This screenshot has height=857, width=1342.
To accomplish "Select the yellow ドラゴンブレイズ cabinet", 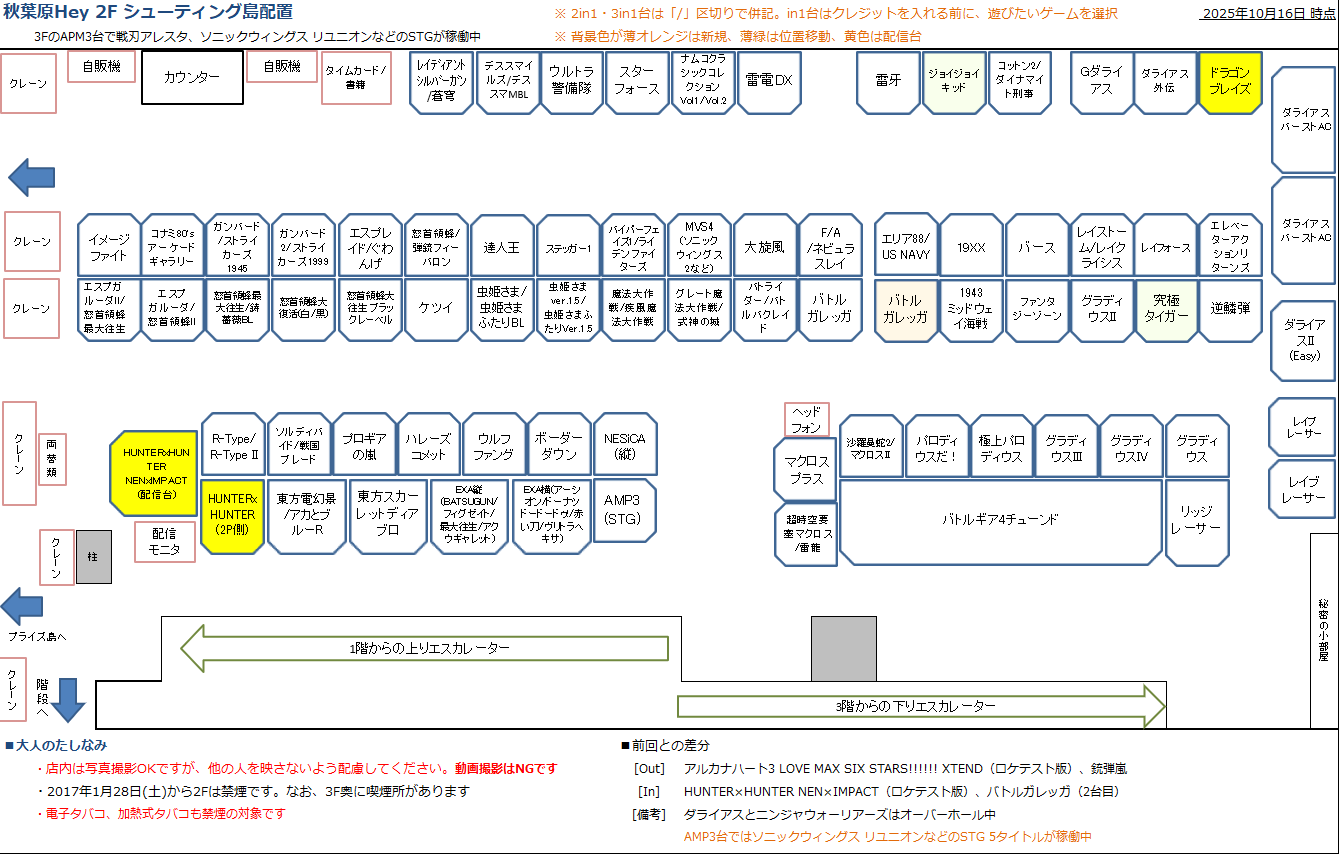I will tap(1230, 82).
